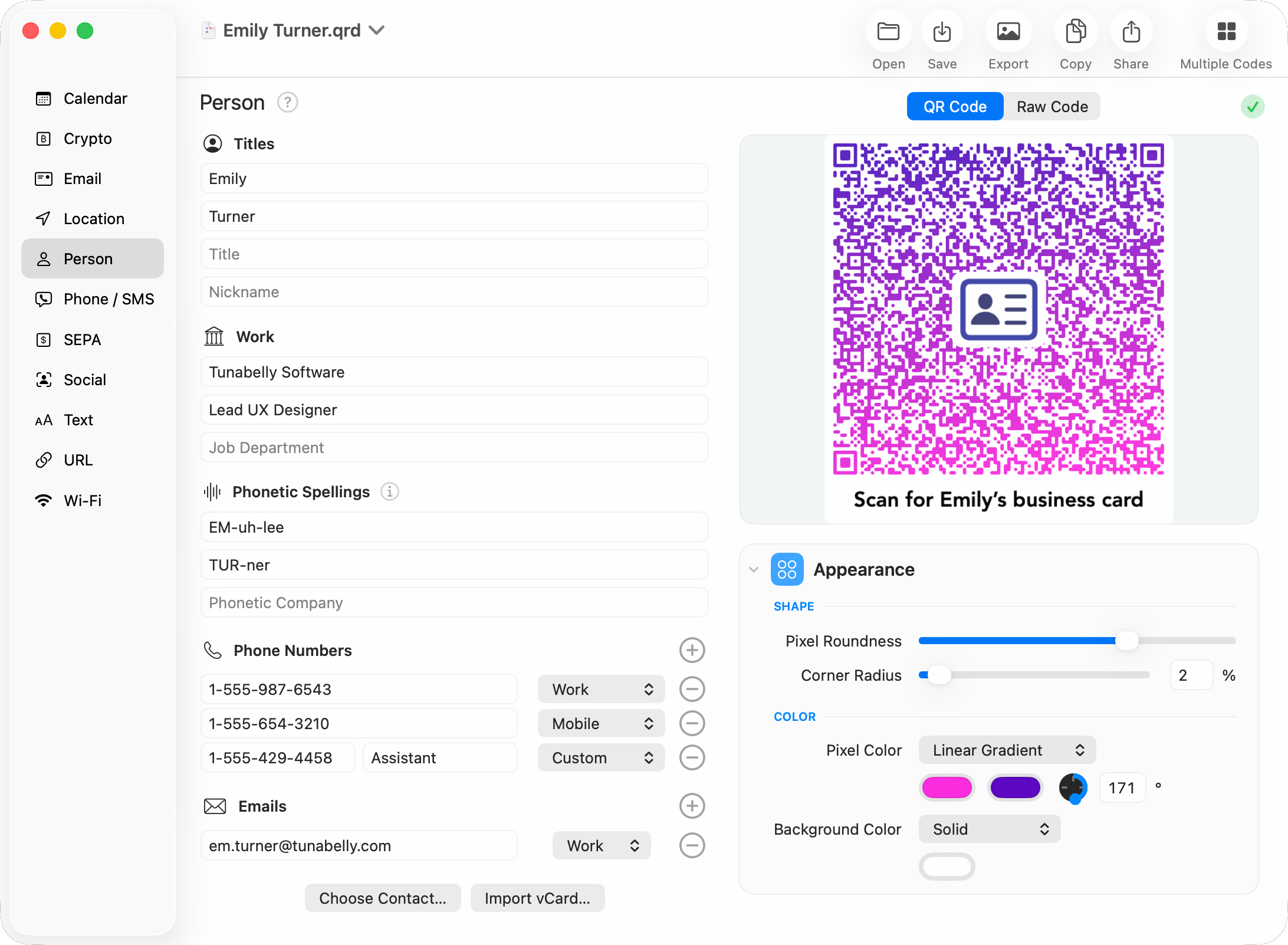Select Location in the sidebar
This screenshot has width=1288, height=945.
click(x=93, y=219)
